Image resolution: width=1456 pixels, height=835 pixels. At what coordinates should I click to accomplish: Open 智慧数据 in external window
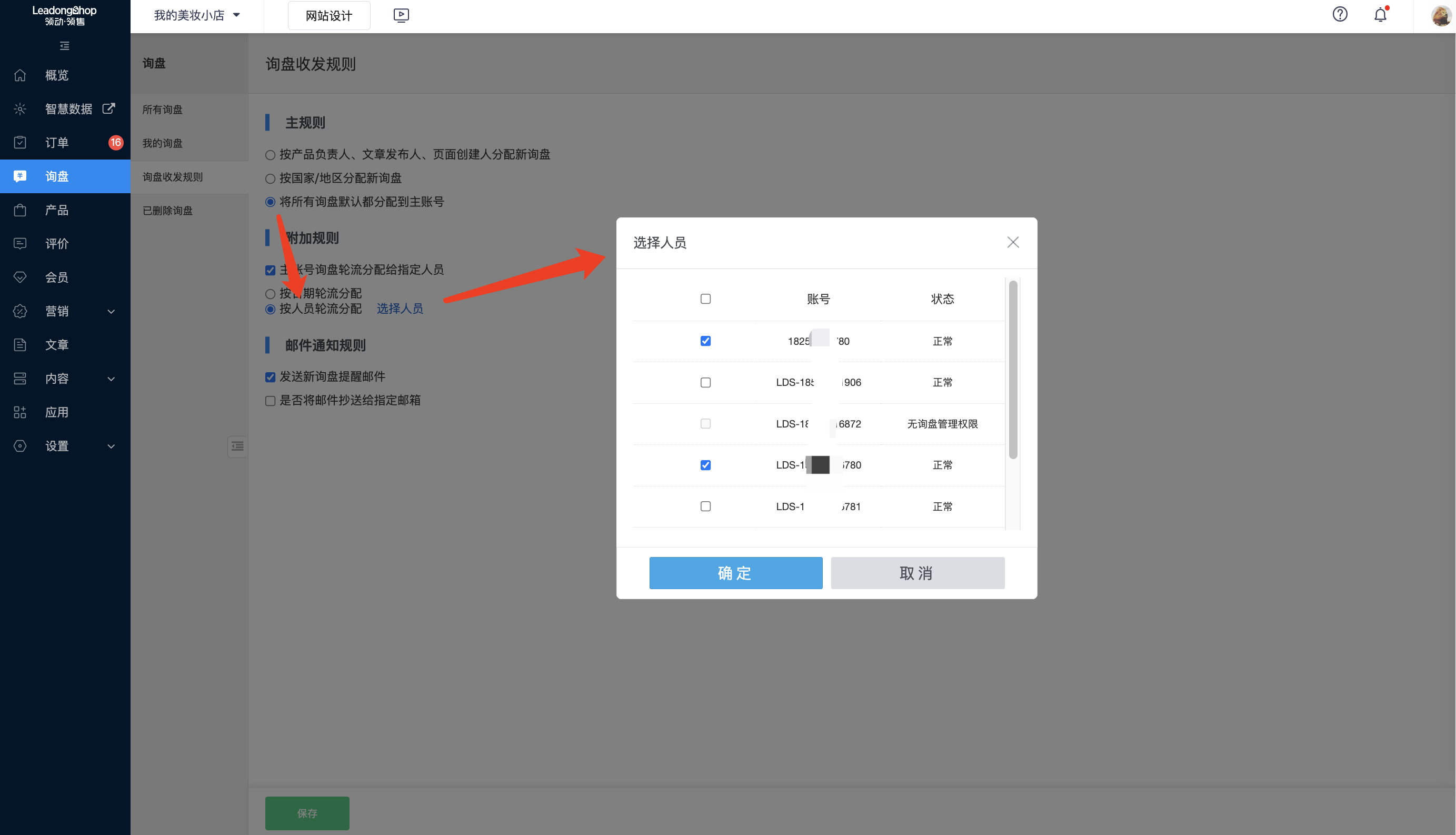pos(108,108)
